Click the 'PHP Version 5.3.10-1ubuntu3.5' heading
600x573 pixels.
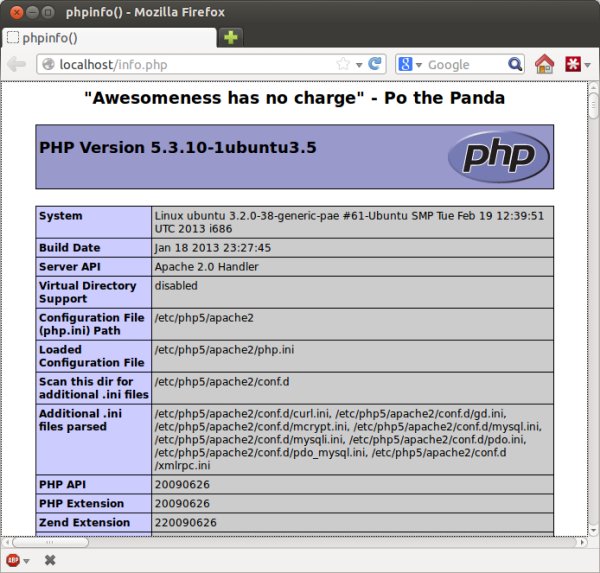178,147
